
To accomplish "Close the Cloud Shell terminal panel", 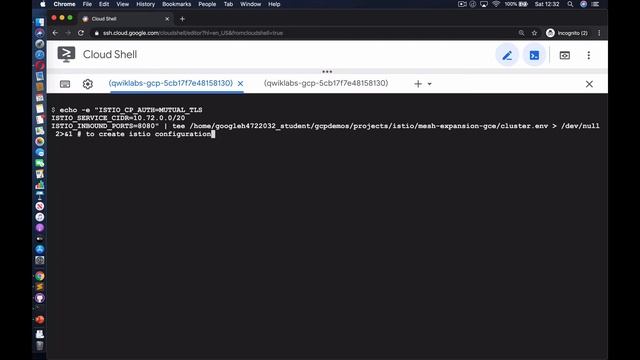I will pyautogui.click(x=589, y=84).
